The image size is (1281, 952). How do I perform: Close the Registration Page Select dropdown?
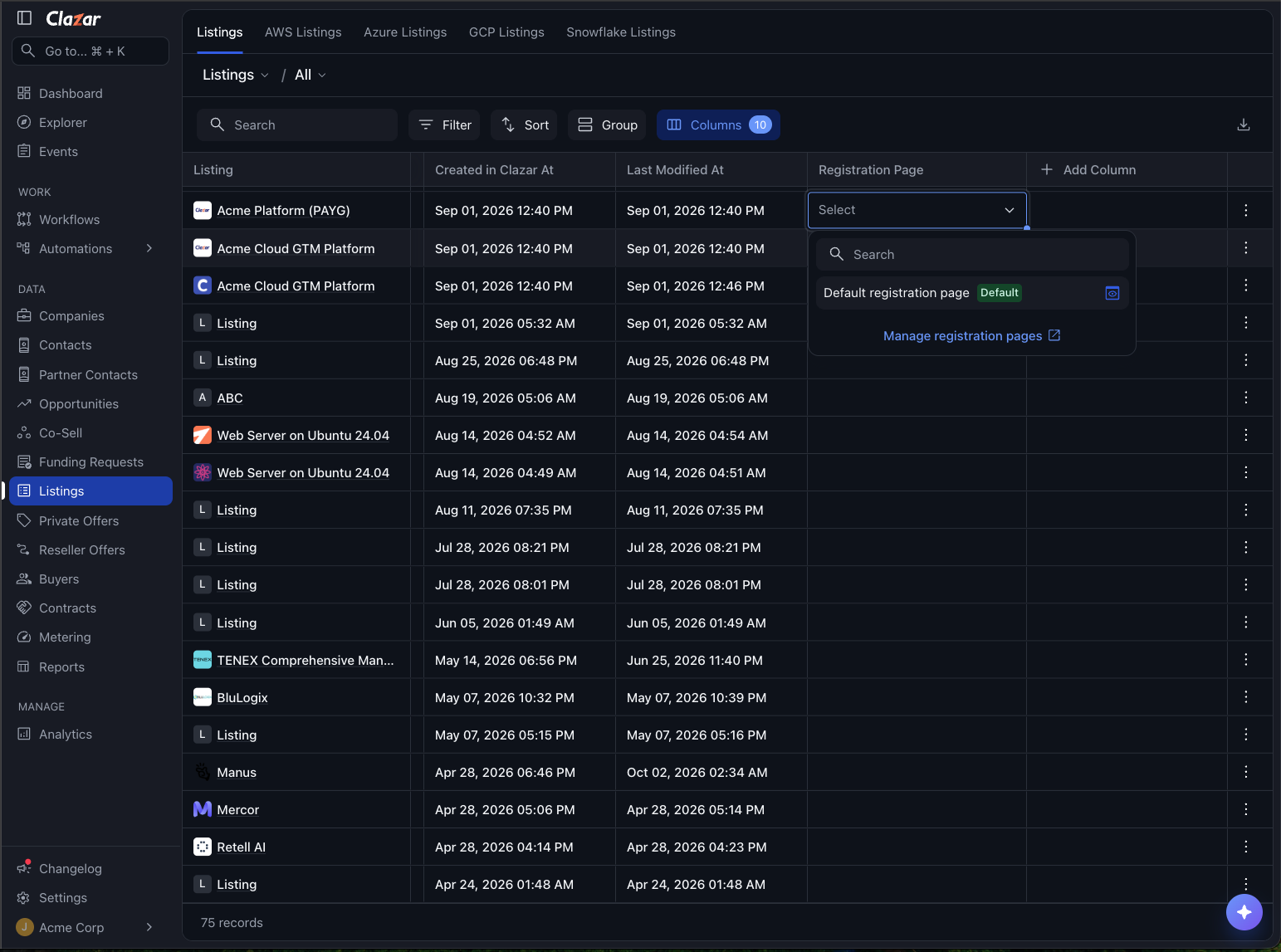pos(917,210)
